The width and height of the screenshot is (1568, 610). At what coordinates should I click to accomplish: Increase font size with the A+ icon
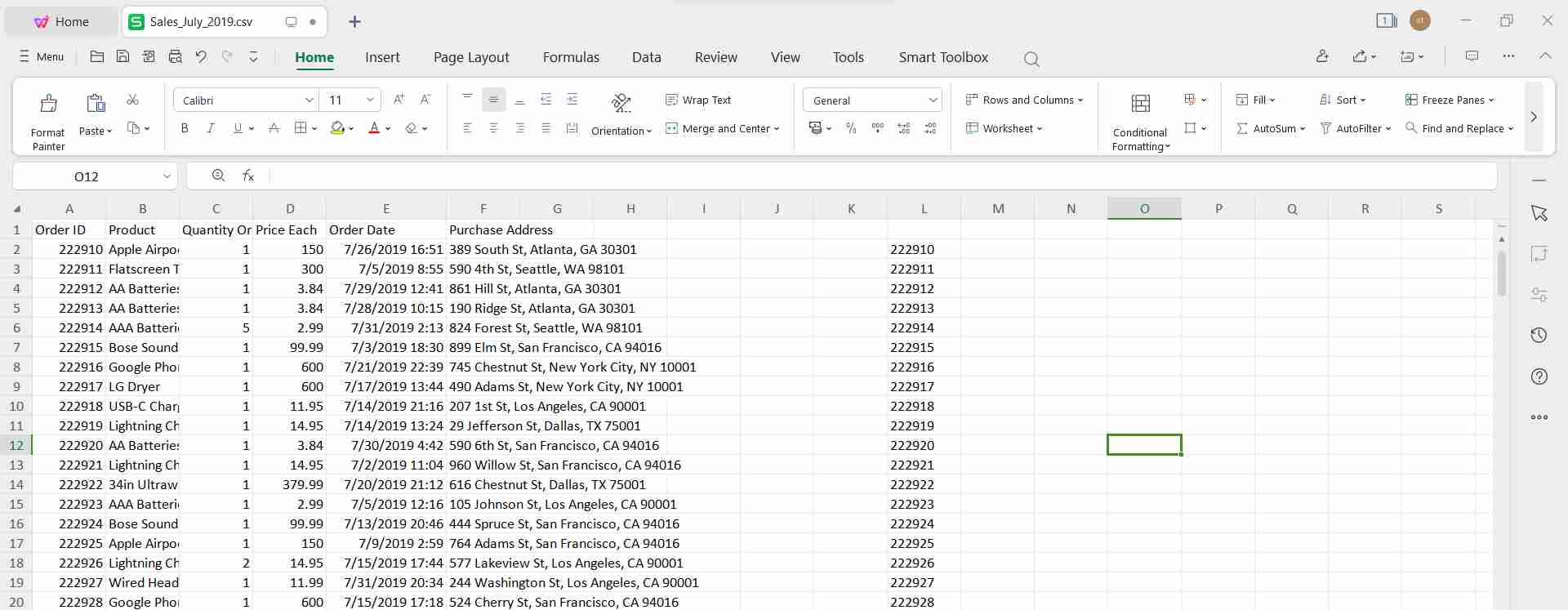click(x=399, y=100)
